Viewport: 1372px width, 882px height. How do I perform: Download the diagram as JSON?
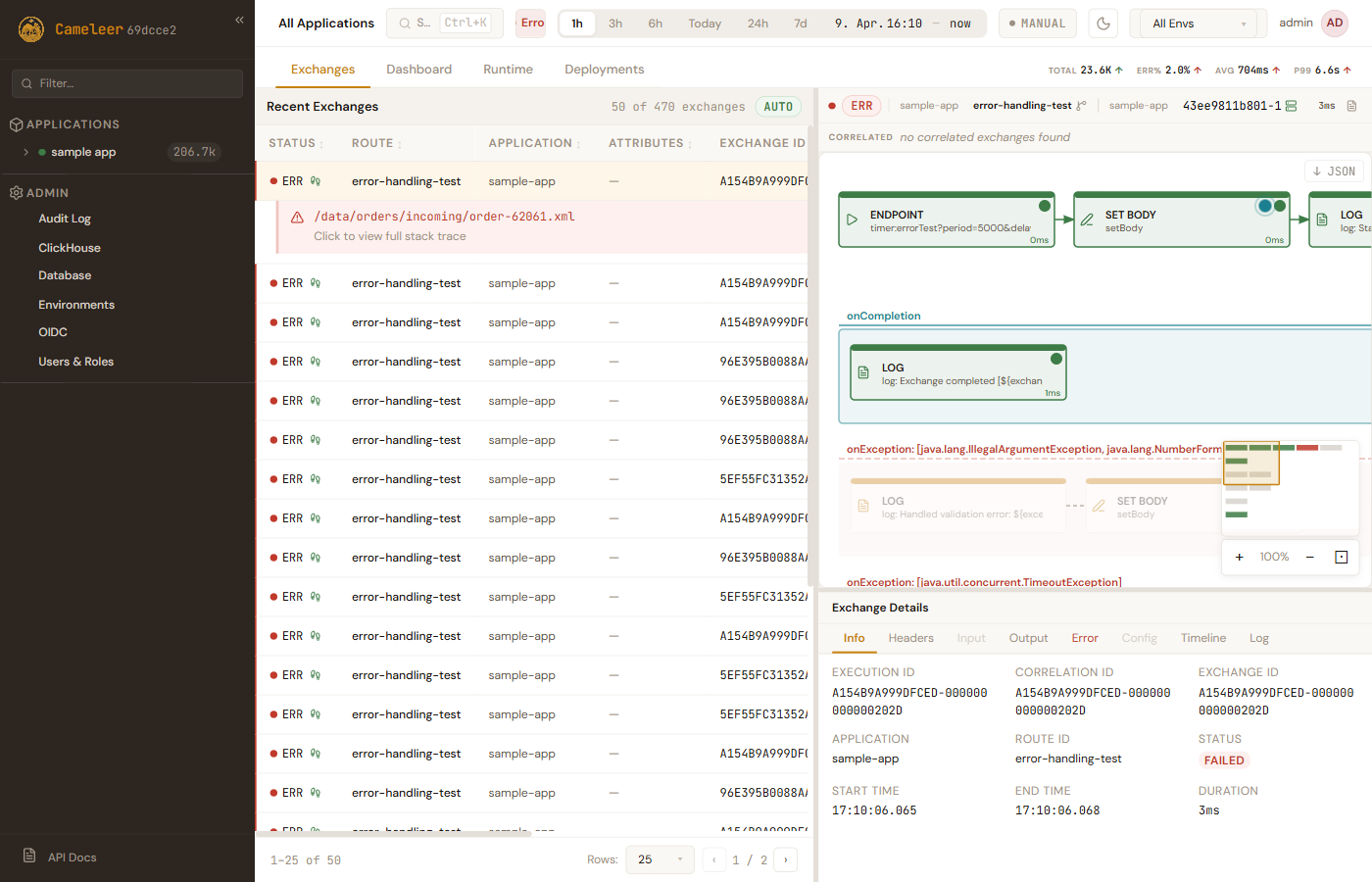tap(1334, 171)
